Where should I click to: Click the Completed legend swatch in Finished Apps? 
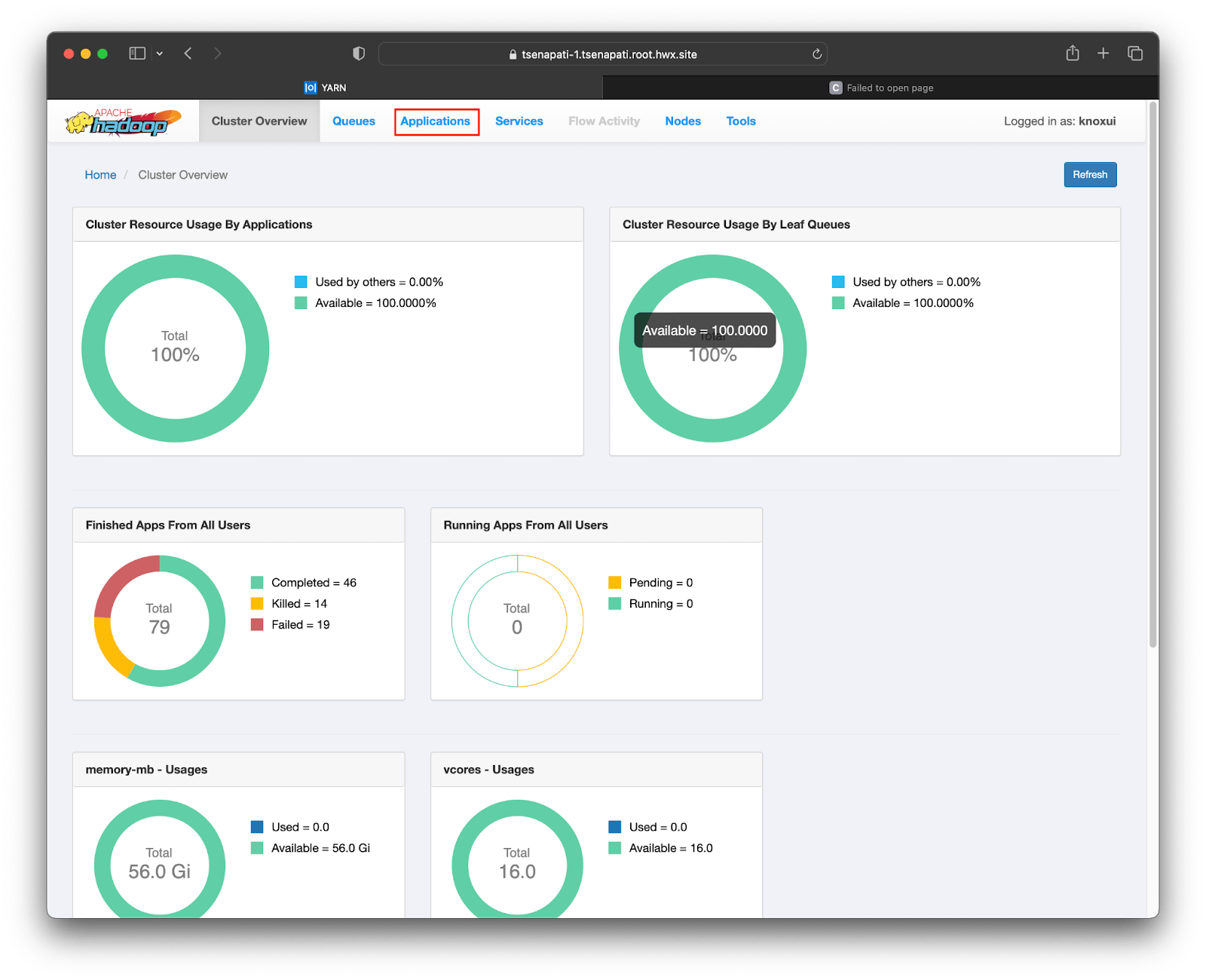point(258,582)
